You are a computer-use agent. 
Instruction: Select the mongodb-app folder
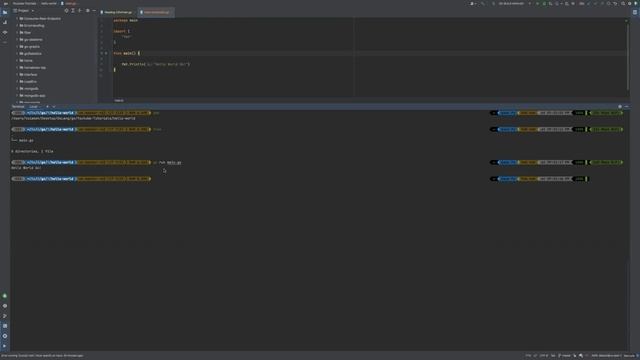click(33, 96)
